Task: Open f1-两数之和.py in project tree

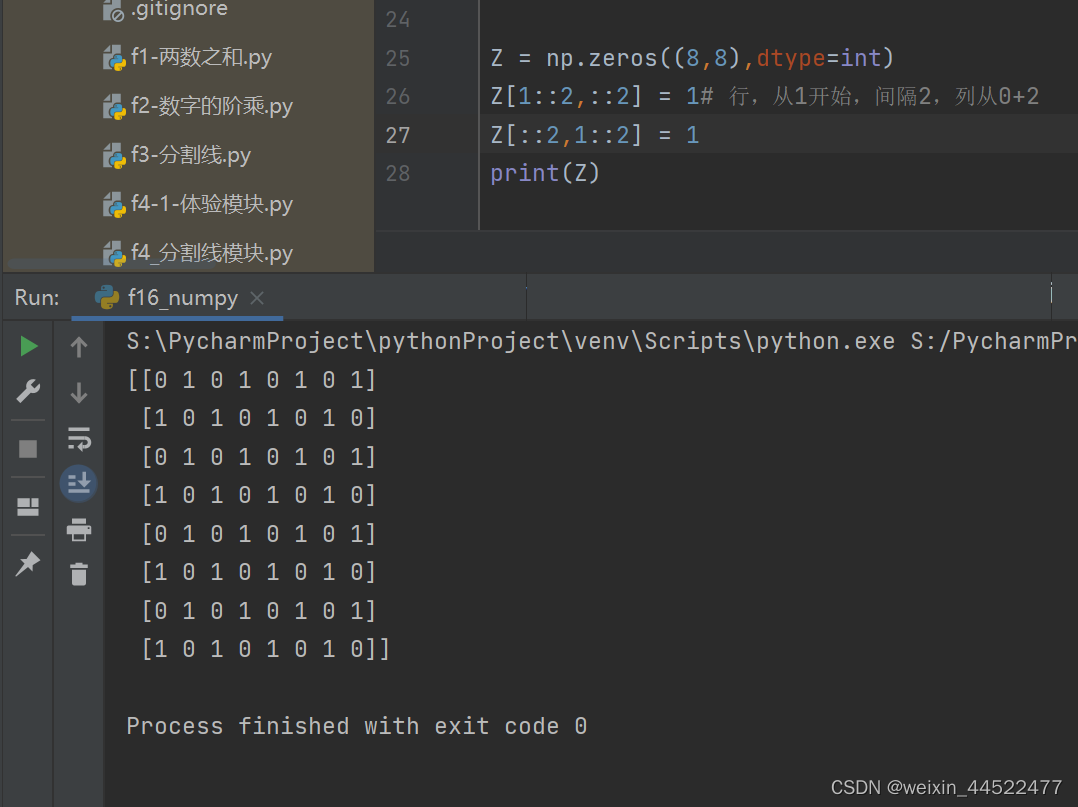Action: (187, 57)
